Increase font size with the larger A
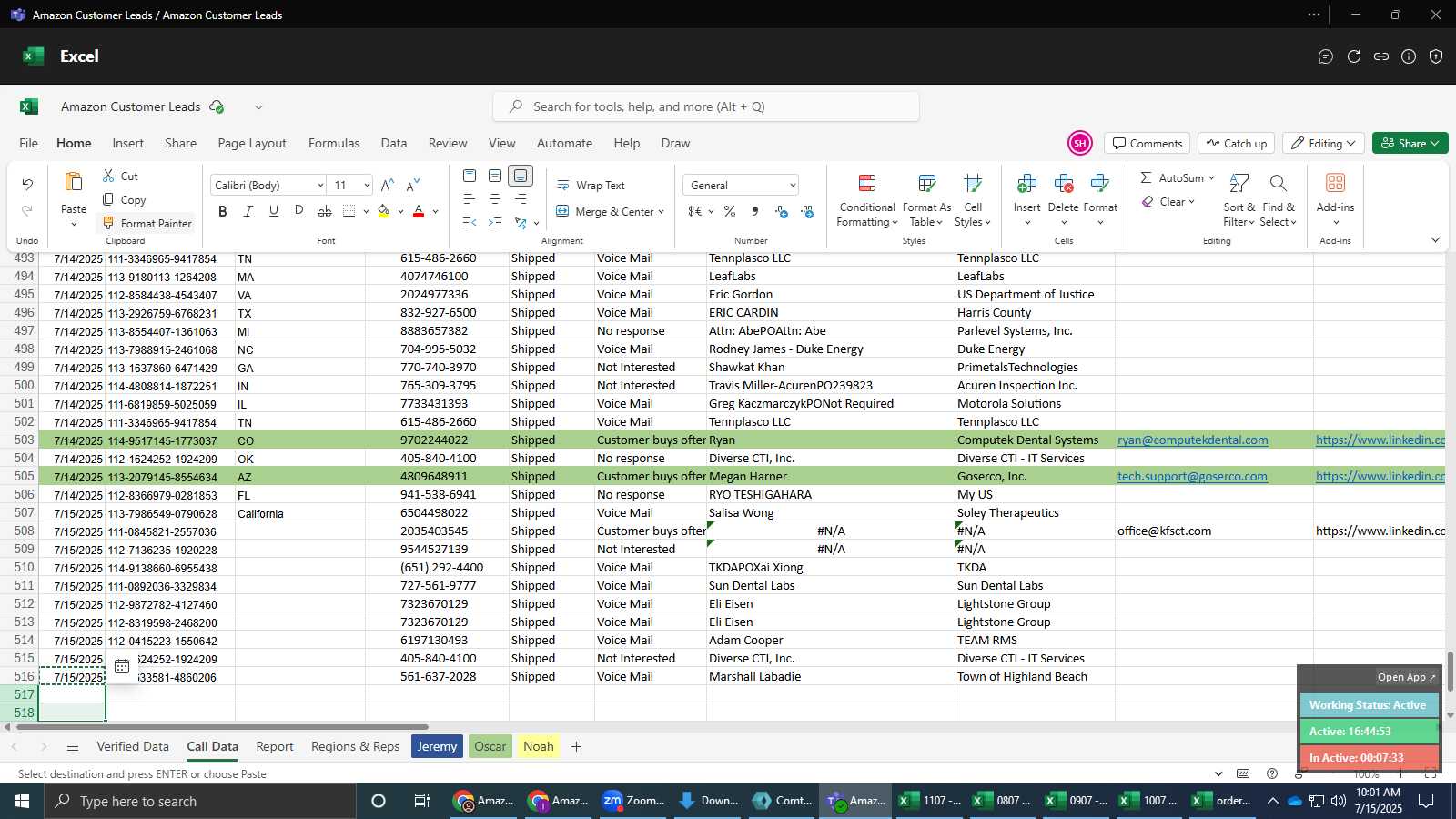Viewport: 1456px width, 819px height. (x=388, y=185)
